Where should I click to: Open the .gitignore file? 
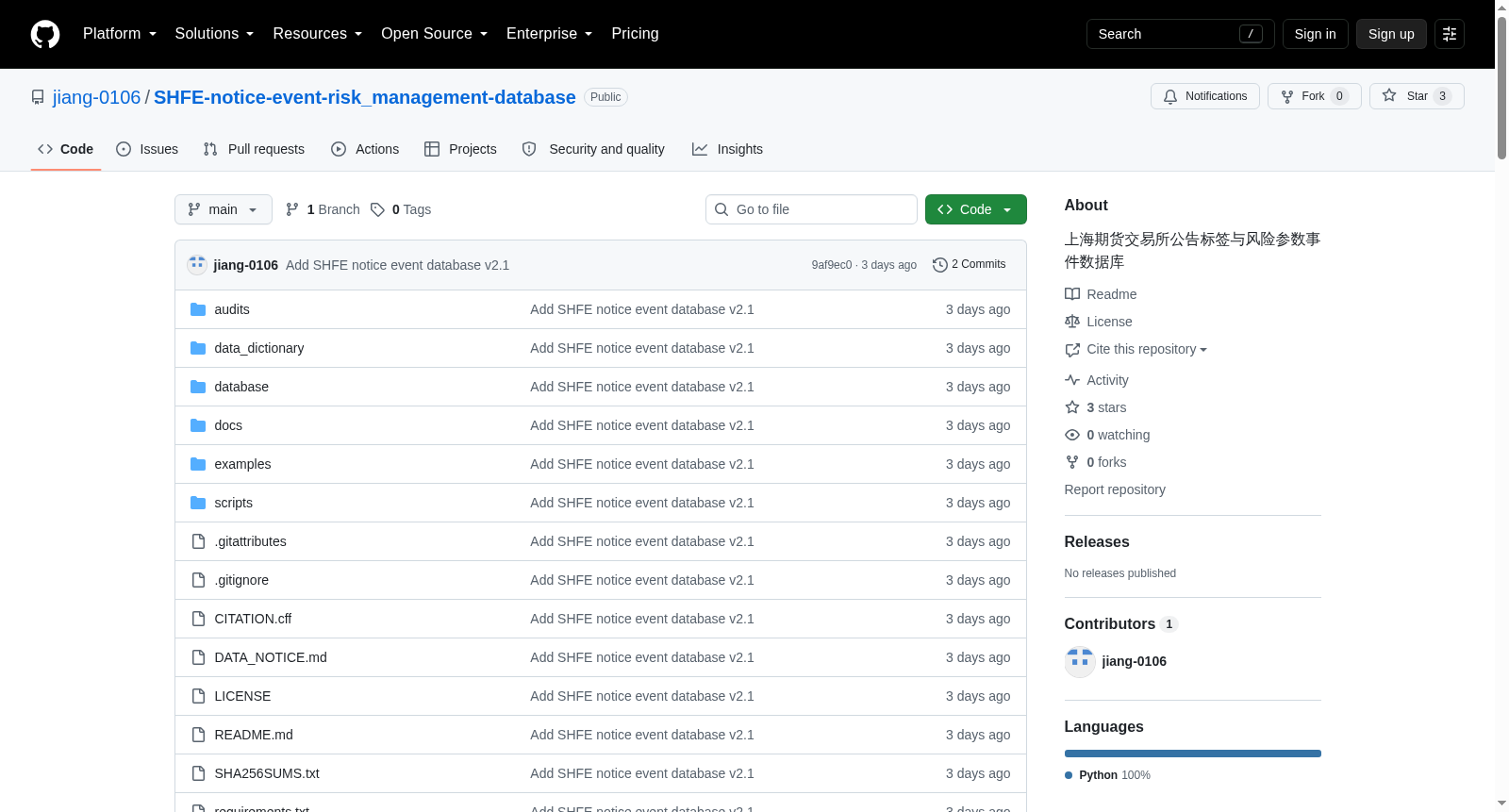click(241, 580)
